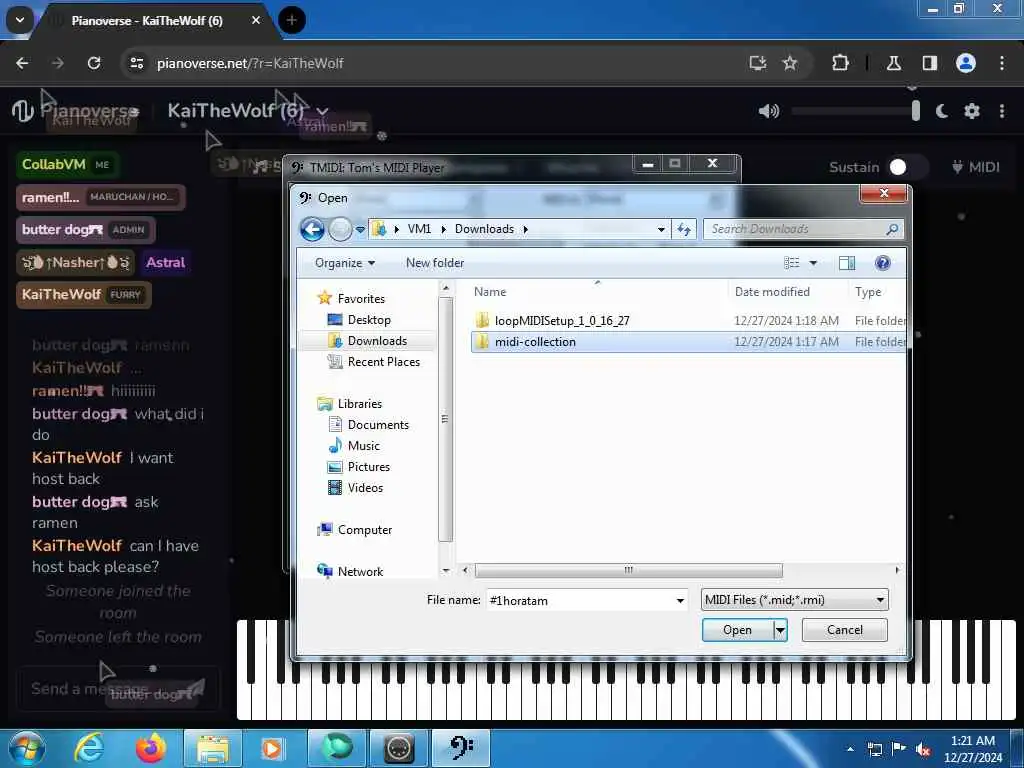The height and width of the screenshot is (768, 1024).
Task: Open Pianoverse three-dot menu
Action: pos(1002,111)
